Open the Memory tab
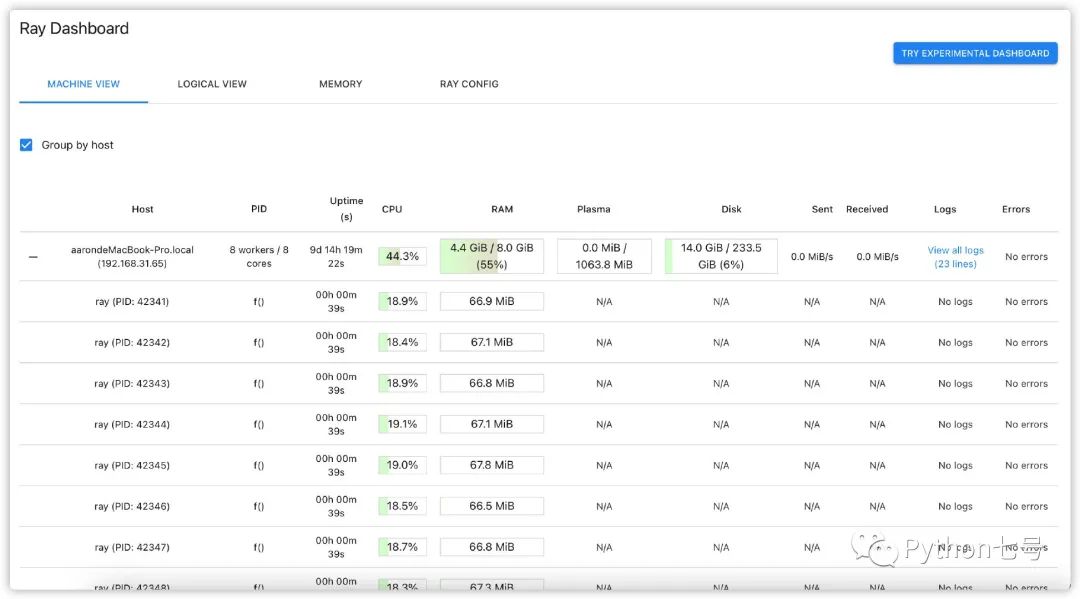Screen dimensions: 1080x599 pos(340,84)
